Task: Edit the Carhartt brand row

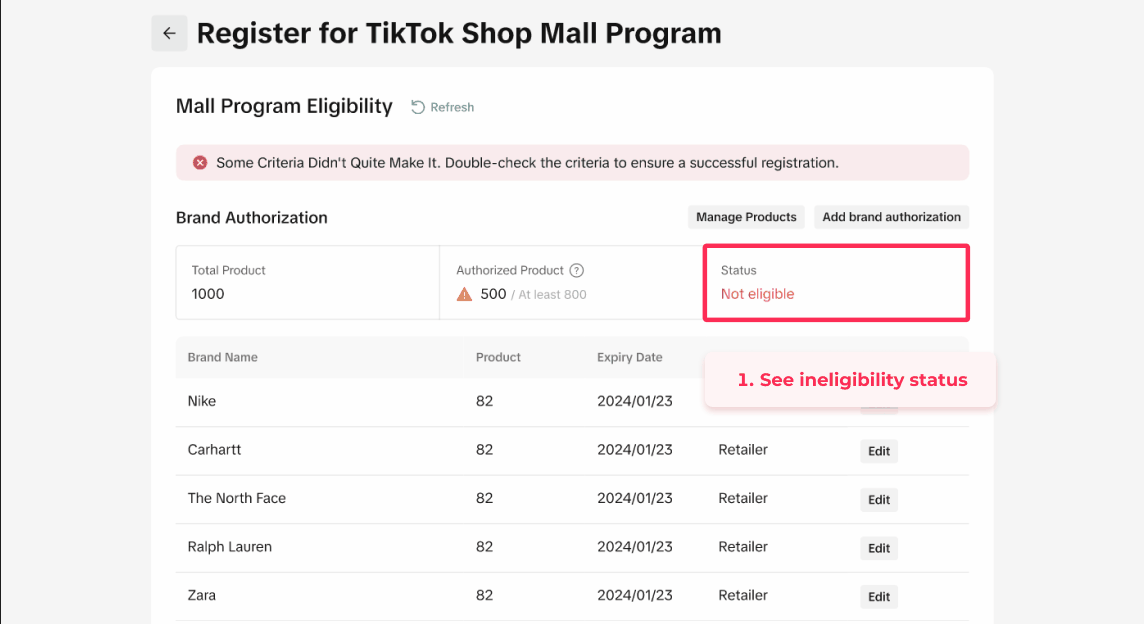Action: (x=879, y=451)
